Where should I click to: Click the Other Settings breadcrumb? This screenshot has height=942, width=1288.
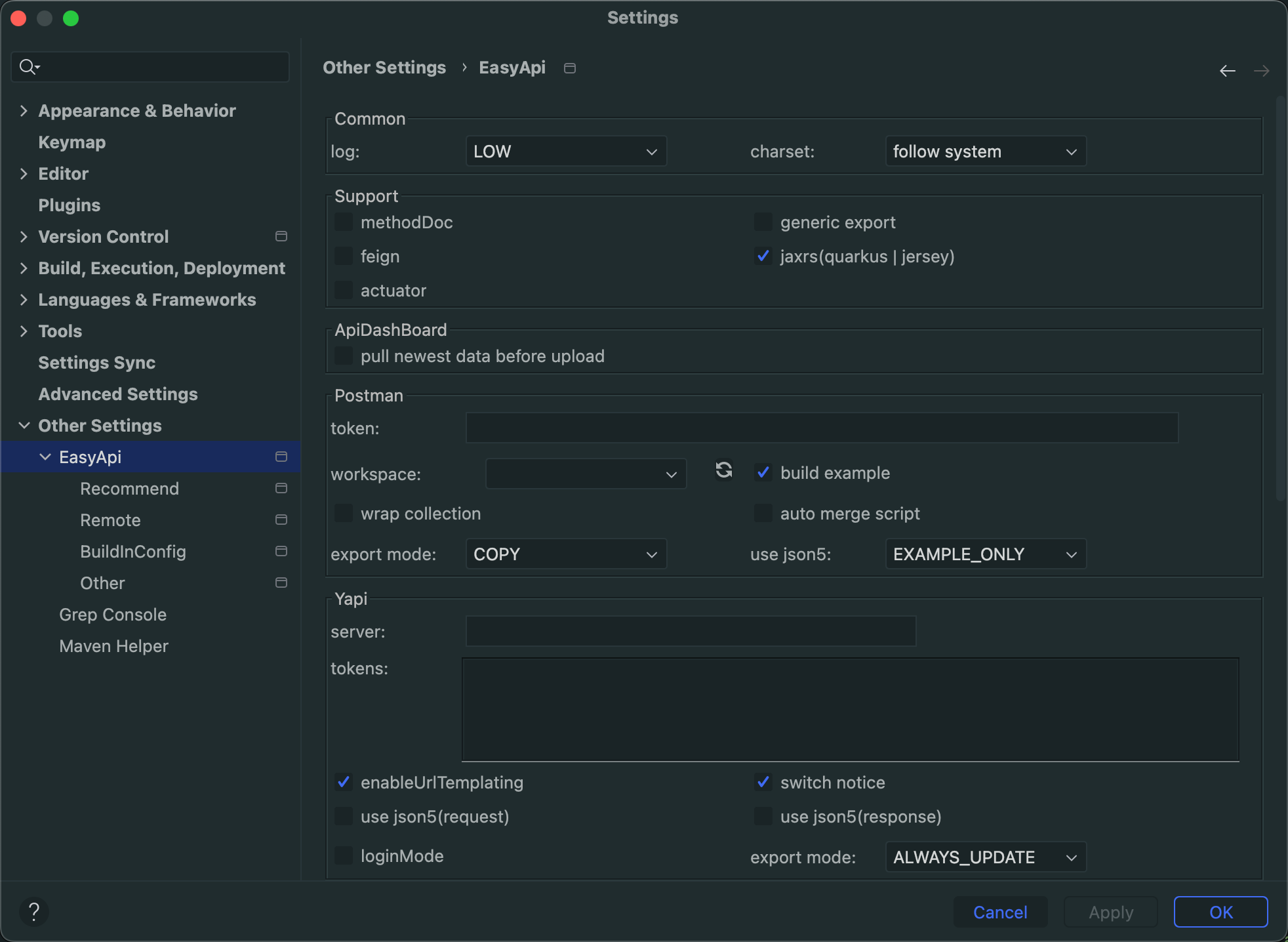384,68
